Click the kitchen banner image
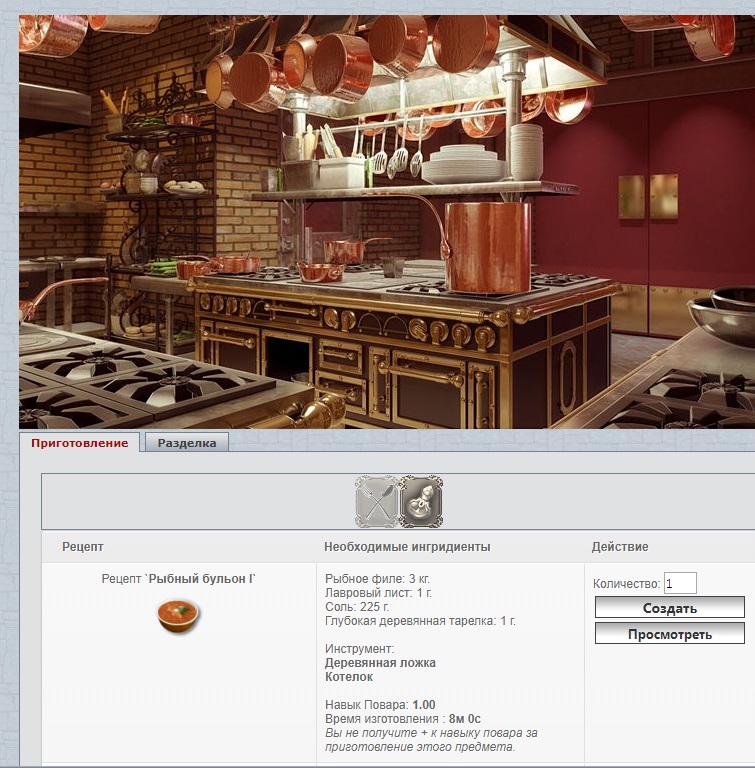Screen dimensions: 755x768 [386, 220]
